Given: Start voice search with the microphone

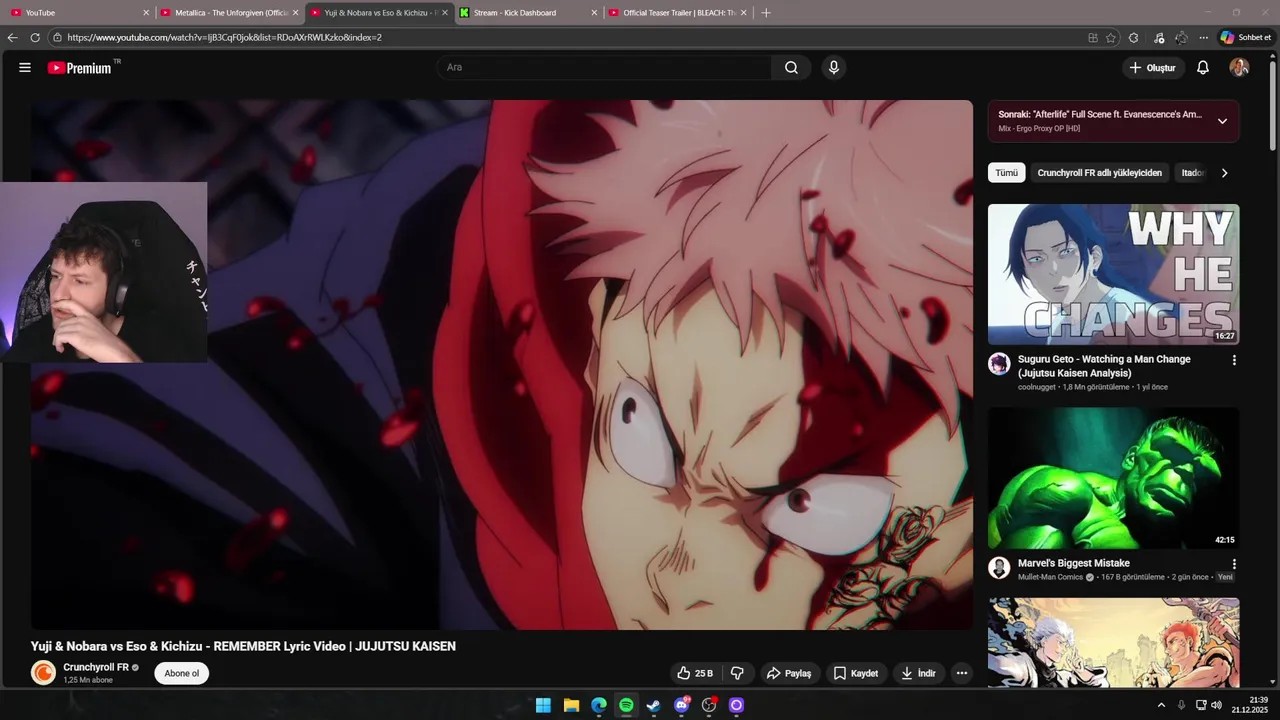Looking at the screenshot, I should tap(833, 67).
